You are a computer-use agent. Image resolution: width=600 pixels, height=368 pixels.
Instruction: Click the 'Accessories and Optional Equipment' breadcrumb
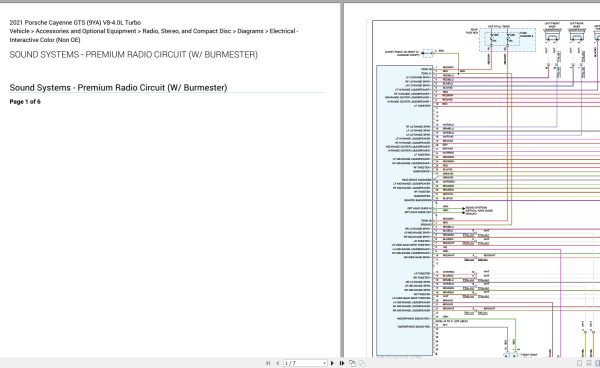pos(86,31)
